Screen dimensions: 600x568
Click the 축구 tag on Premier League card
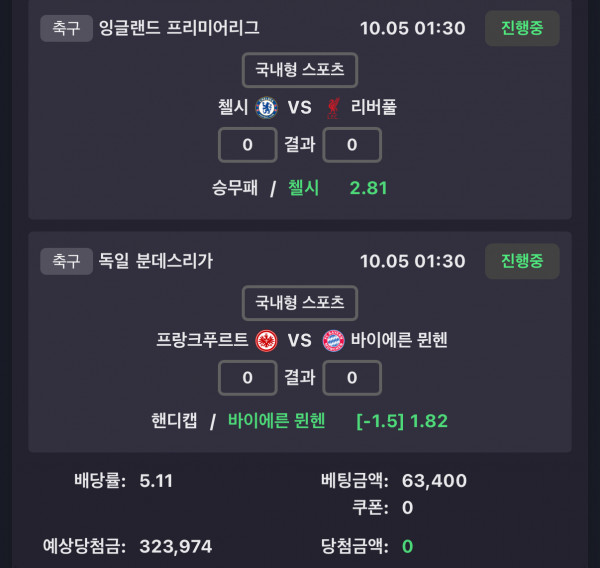[x=66, y=28]
